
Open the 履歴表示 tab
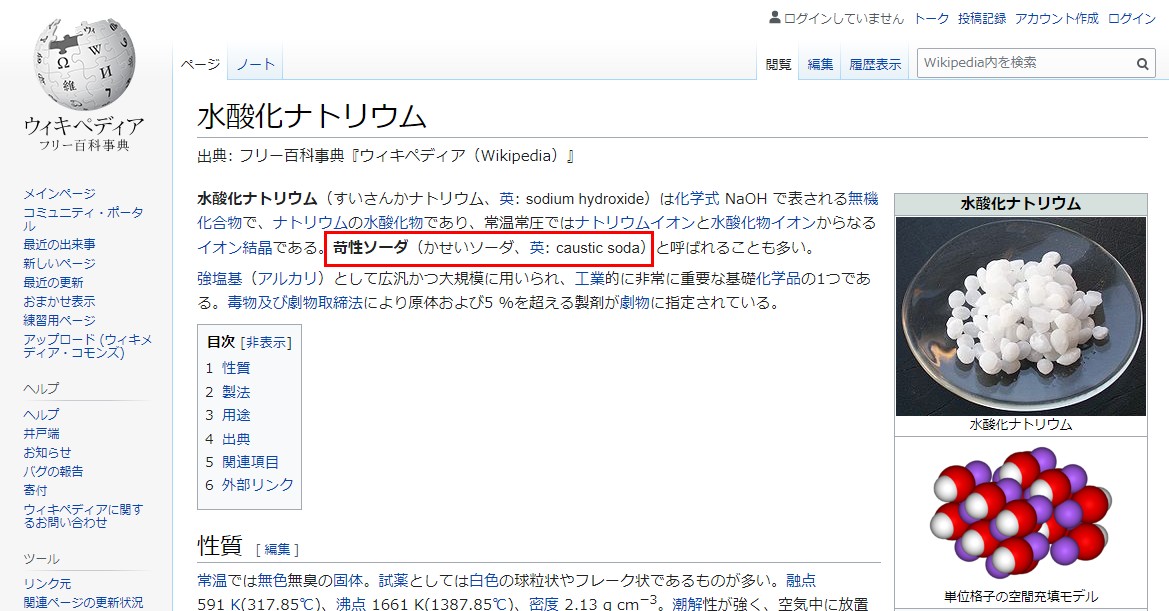pos(875,64)
